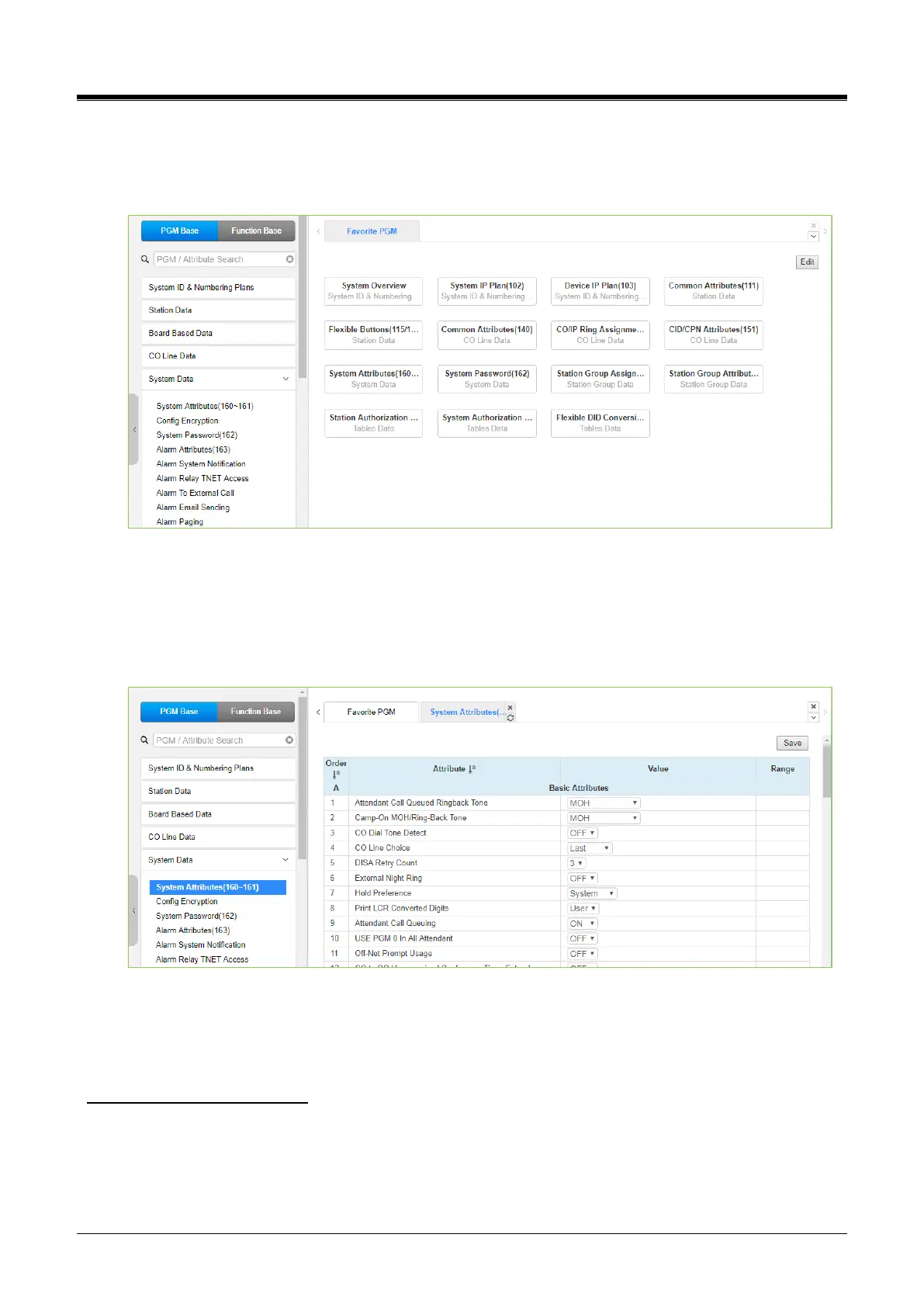924x1307 pixels.
Task: Open CID/CPN Attributes(151) favorite card
Action: [x=714, y=335]
